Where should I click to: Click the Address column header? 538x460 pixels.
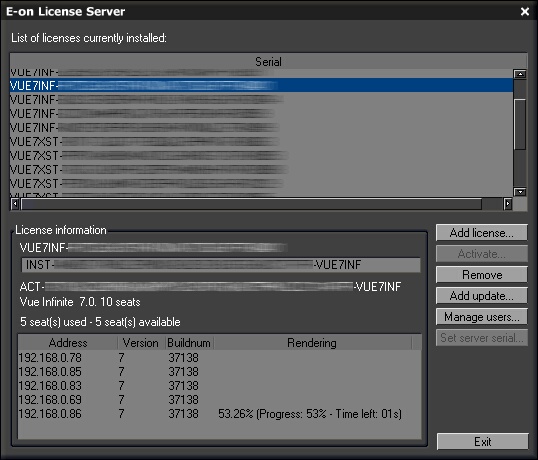click(68, 343)
